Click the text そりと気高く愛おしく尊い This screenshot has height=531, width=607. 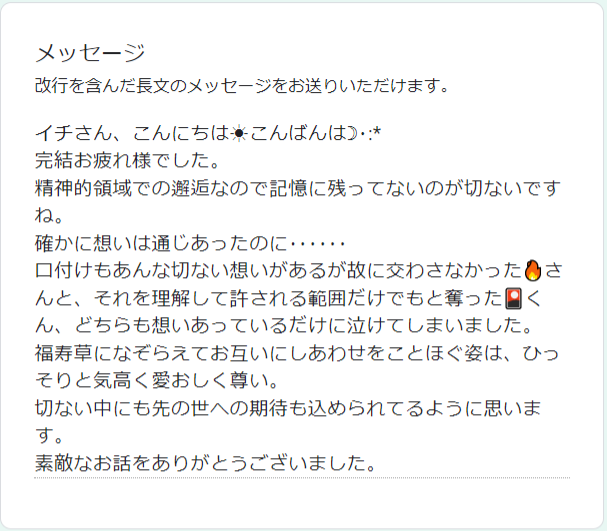(x=156, y=380)
